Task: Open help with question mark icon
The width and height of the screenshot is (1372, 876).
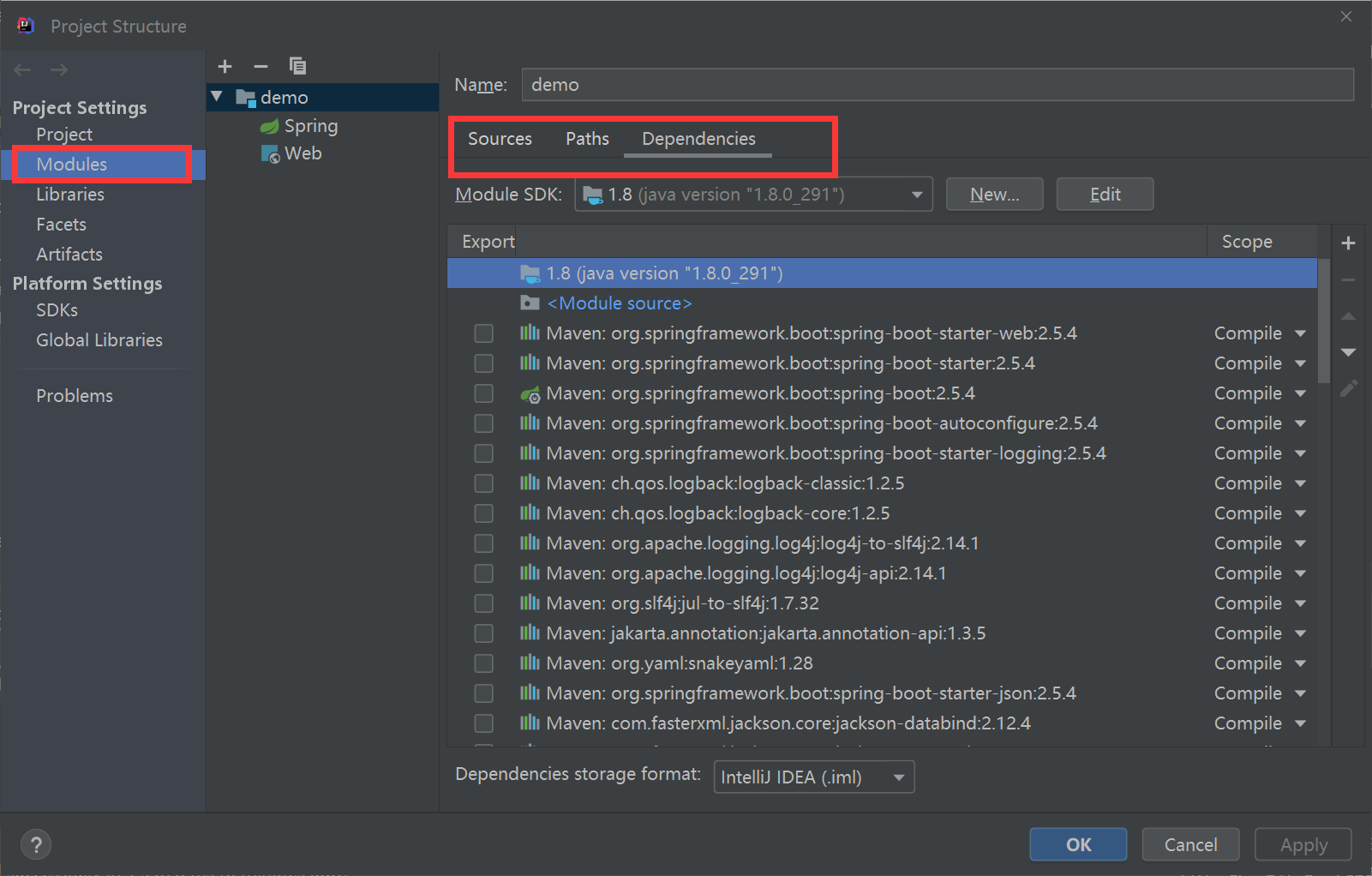Action: click(36, 844)
